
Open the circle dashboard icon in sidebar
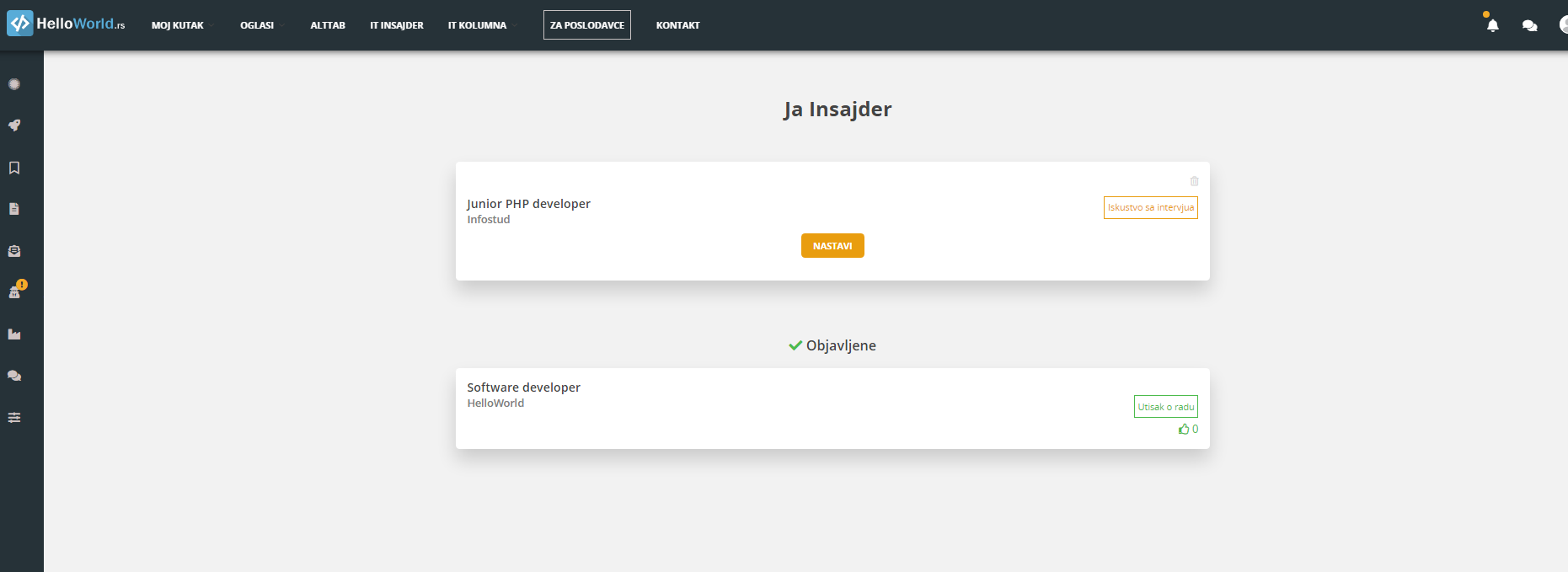[14, 84]
